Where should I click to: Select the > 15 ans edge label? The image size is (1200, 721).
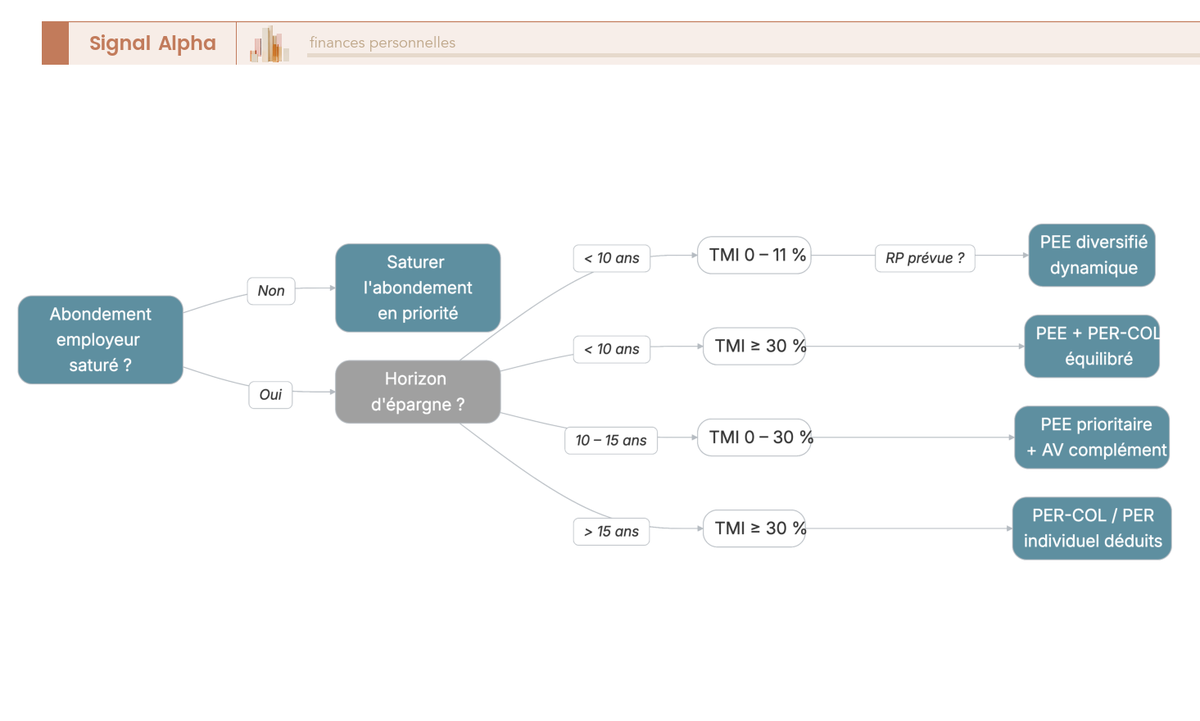[612, 531]
